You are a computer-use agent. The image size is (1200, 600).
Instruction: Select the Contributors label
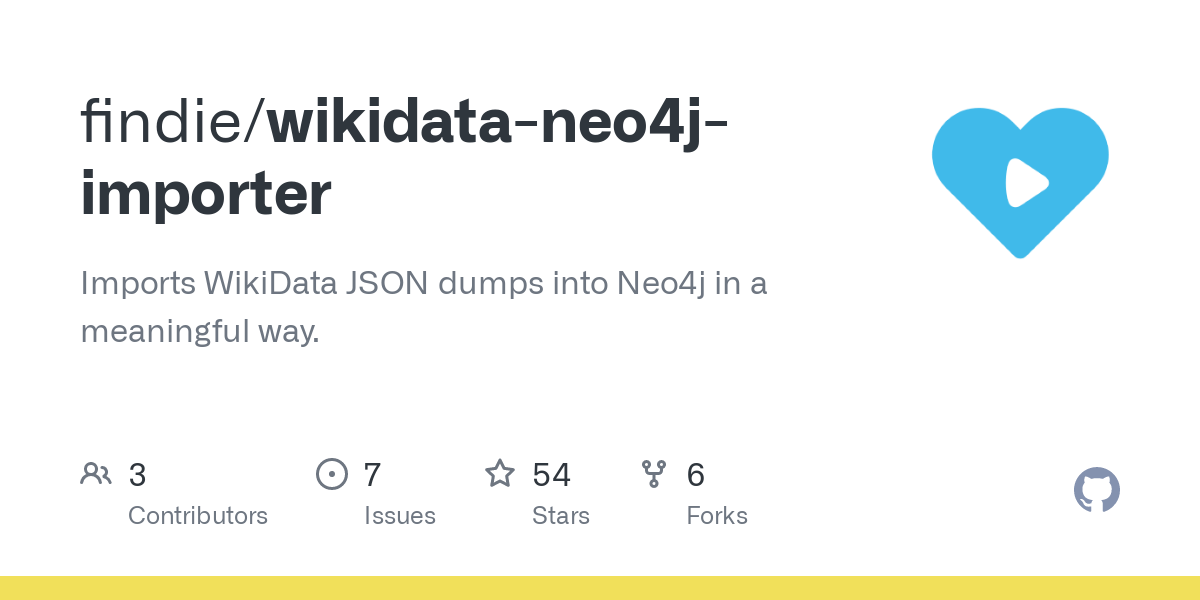tap(198, 516)
